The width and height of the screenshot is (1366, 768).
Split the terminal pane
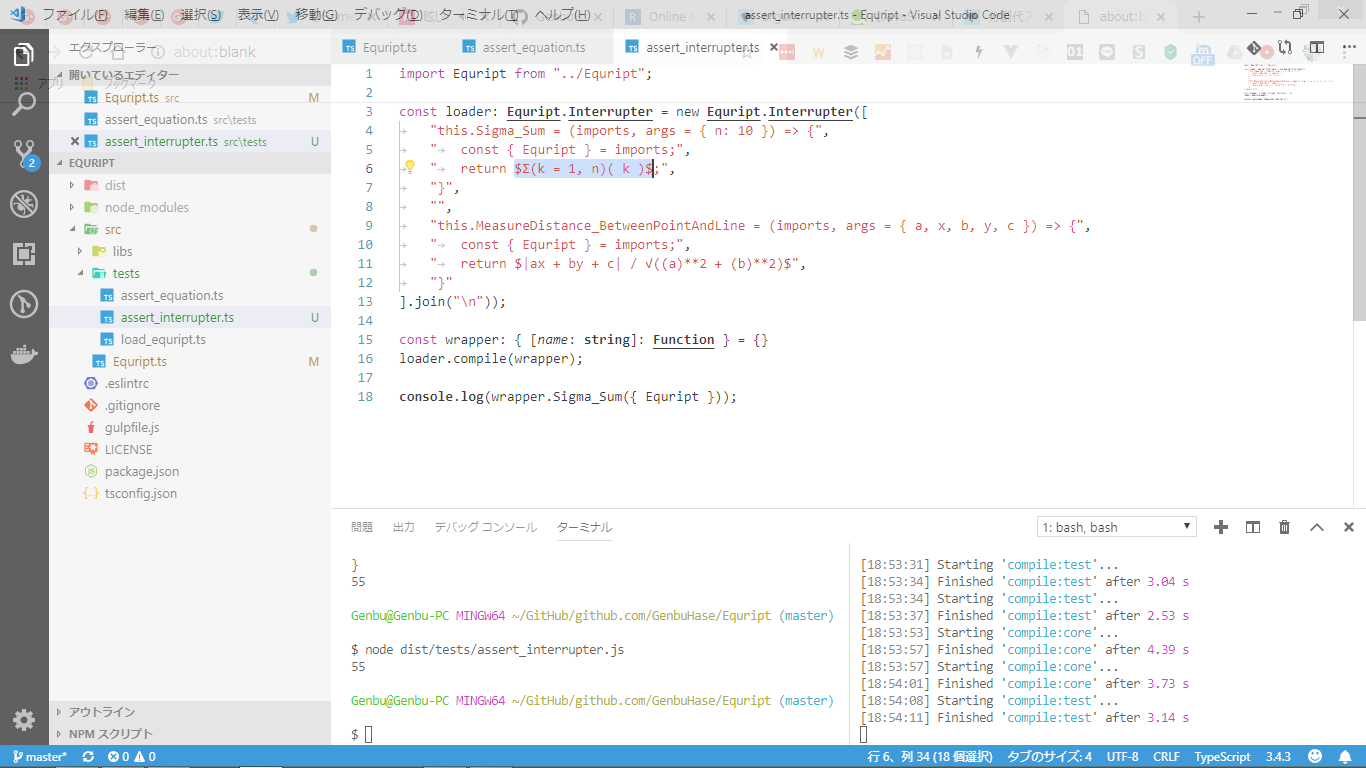point(1252,527)
